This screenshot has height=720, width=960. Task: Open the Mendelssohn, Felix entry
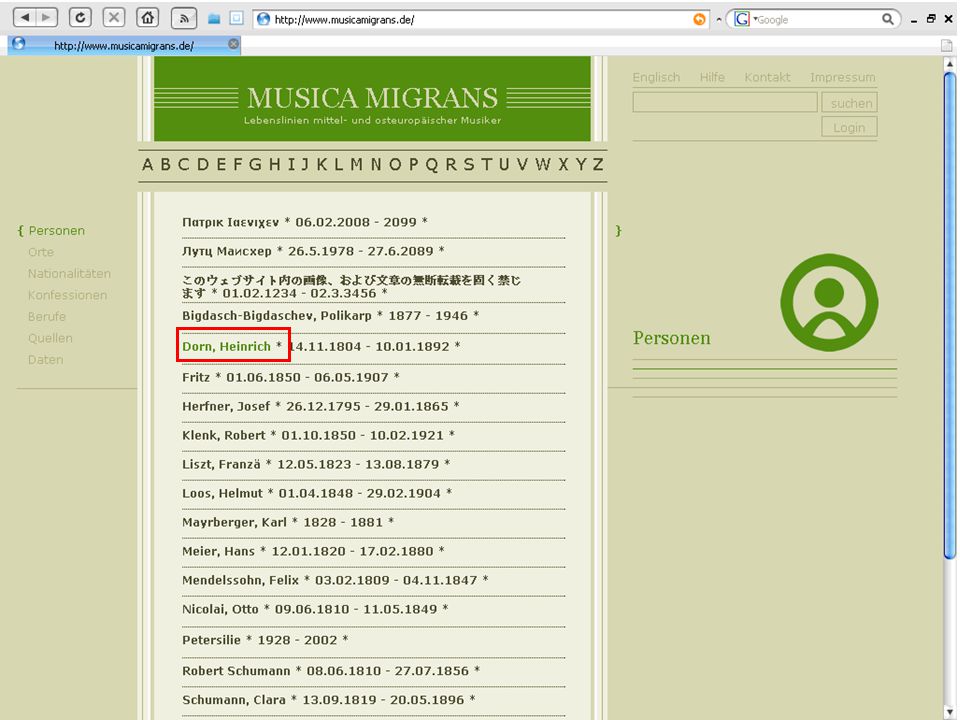(x=240, y=580)
